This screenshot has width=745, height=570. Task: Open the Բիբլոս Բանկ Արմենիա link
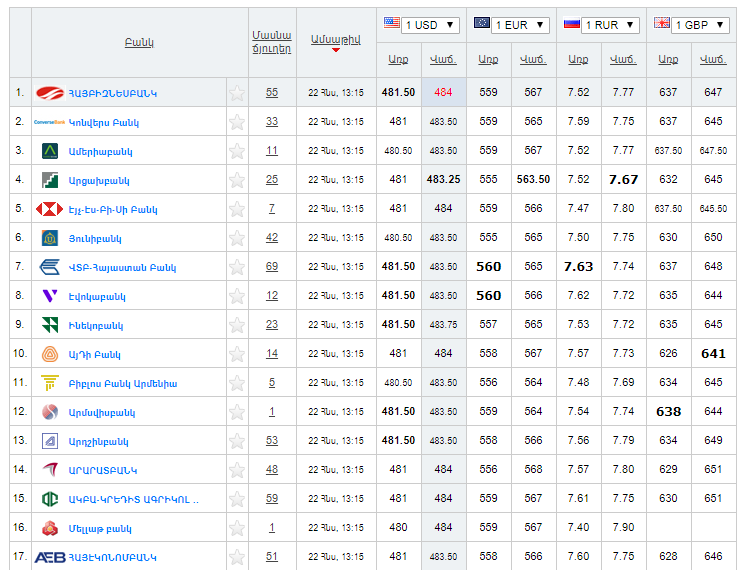tap(123, 383)
